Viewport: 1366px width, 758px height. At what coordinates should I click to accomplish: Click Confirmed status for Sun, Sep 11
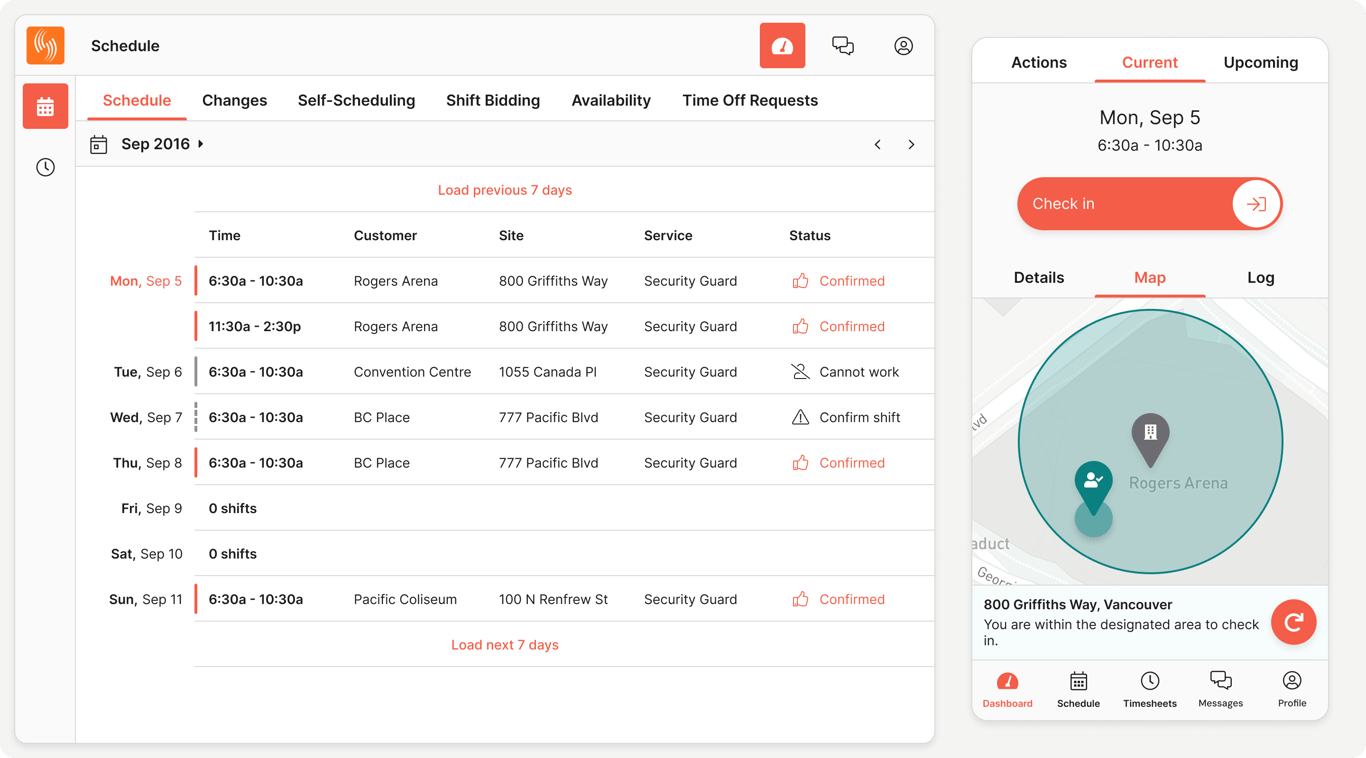[852, 599]
